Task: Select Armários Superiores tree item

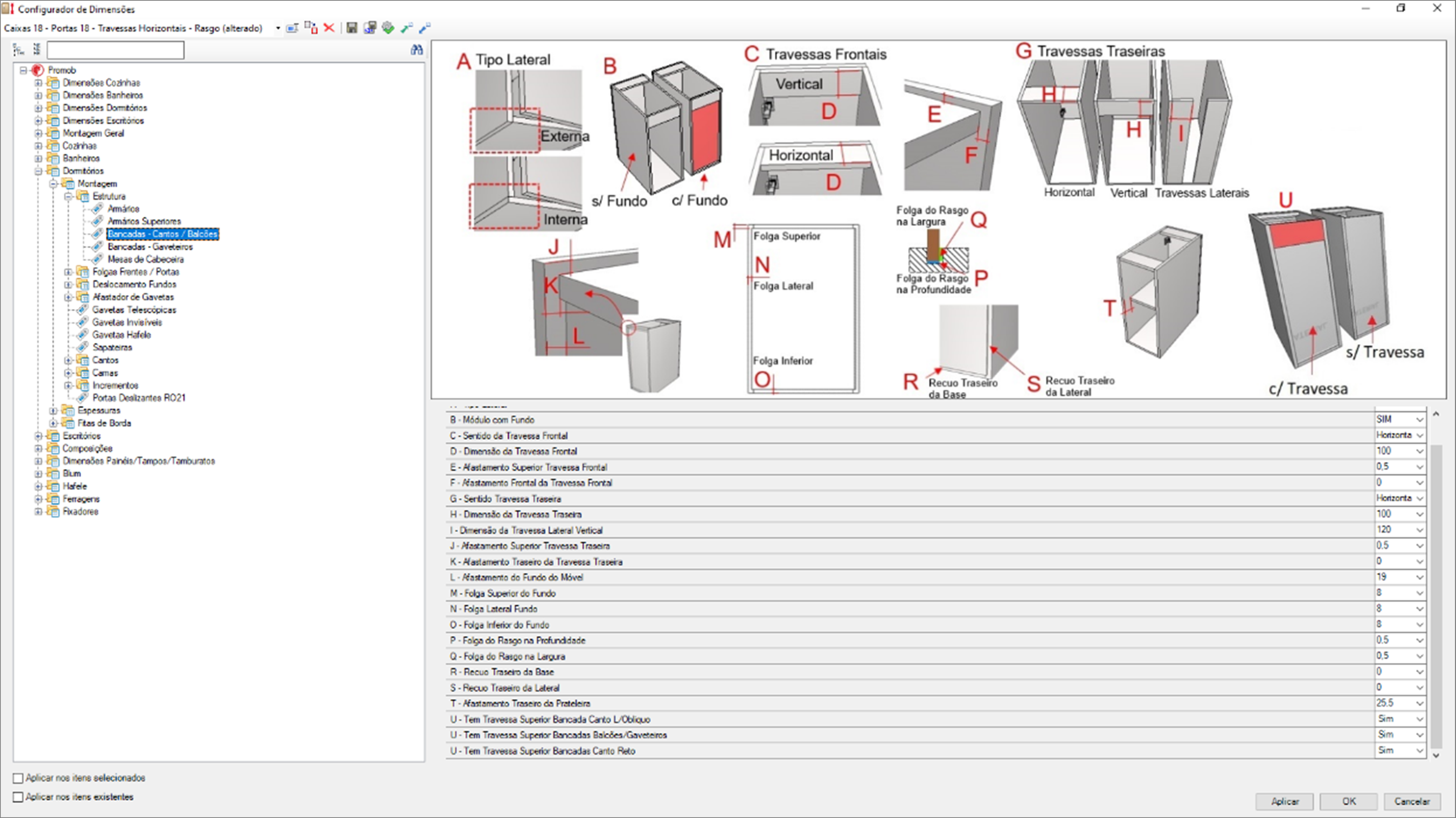Action: (144, 222)
